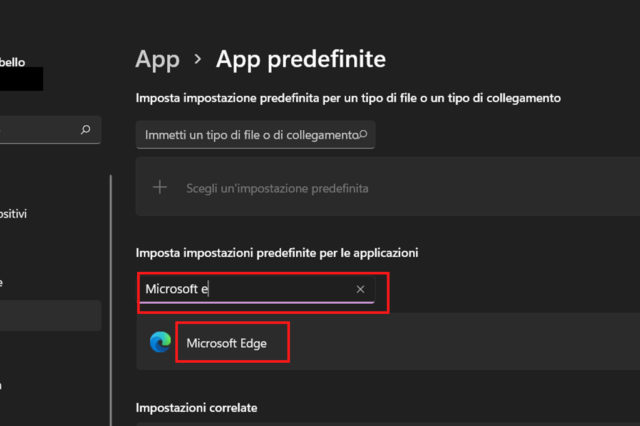Open the user profile named 'bello'
Image resolution: width=640 pixels, height=426 pixels.
click(x=14, y=62)
